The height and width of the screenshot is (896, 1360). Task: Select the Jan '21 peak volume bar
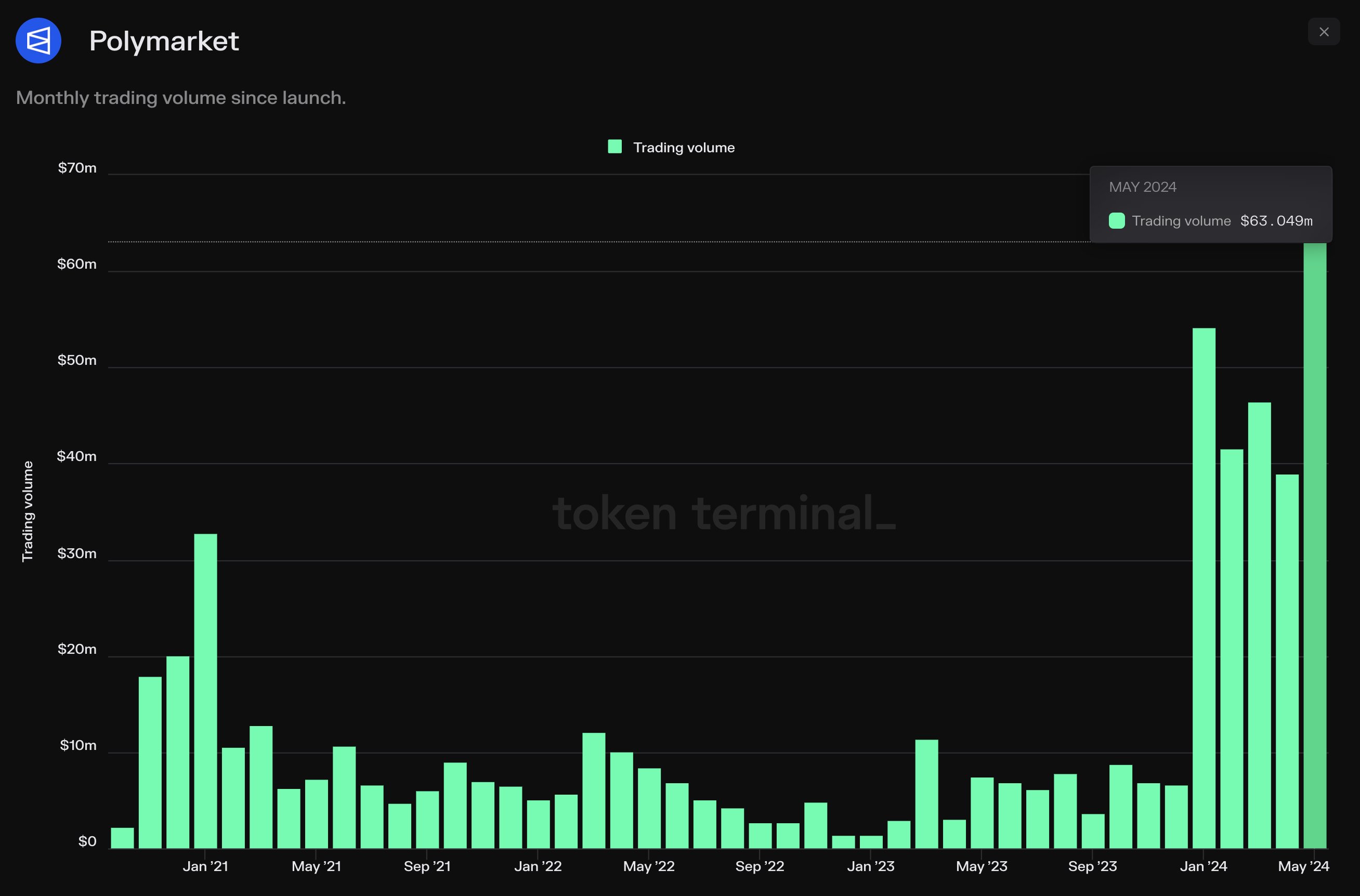206,686
